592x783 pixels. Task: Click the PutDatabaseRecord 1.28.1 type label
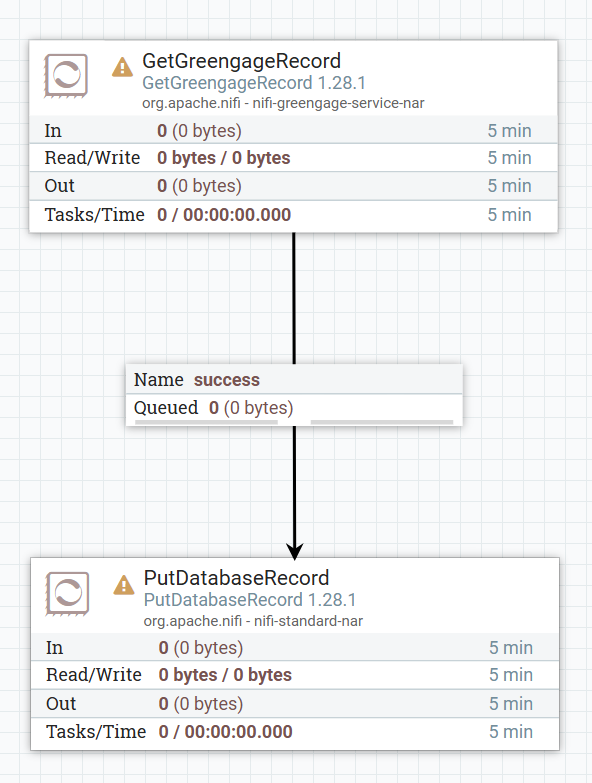click(250, 600)
